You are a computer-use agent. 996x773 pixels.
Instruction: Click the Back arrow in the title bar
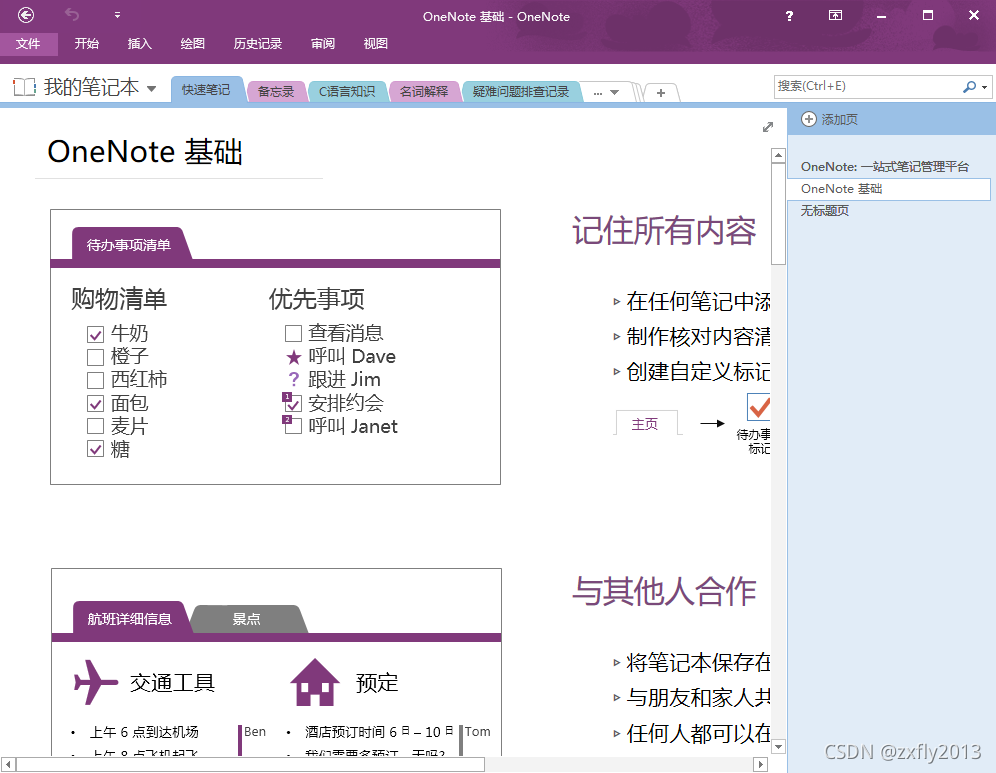click(x=26, y=15)
